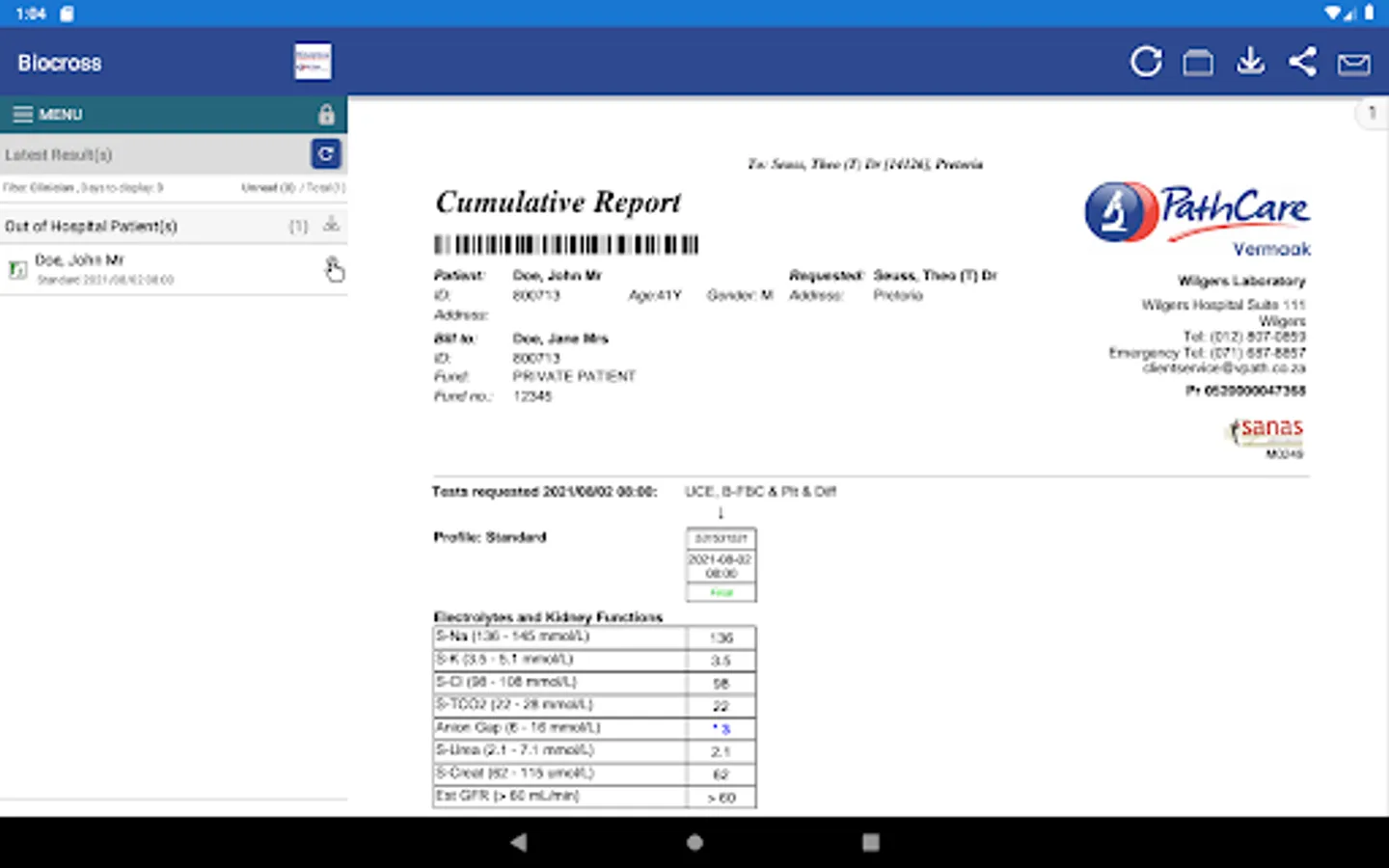Click the Fund no. value 12345
The height and width of the screenshot is (868, 1389).
pos(532,396)
